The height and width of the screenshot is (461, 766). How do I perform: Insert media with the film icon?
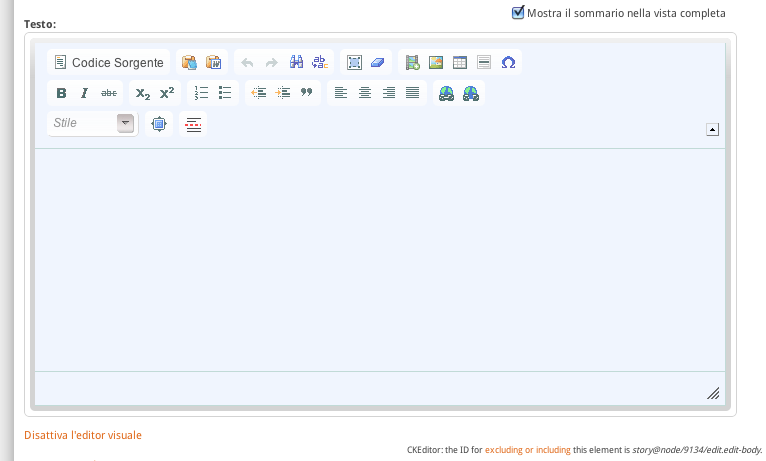tap(412, 63)
